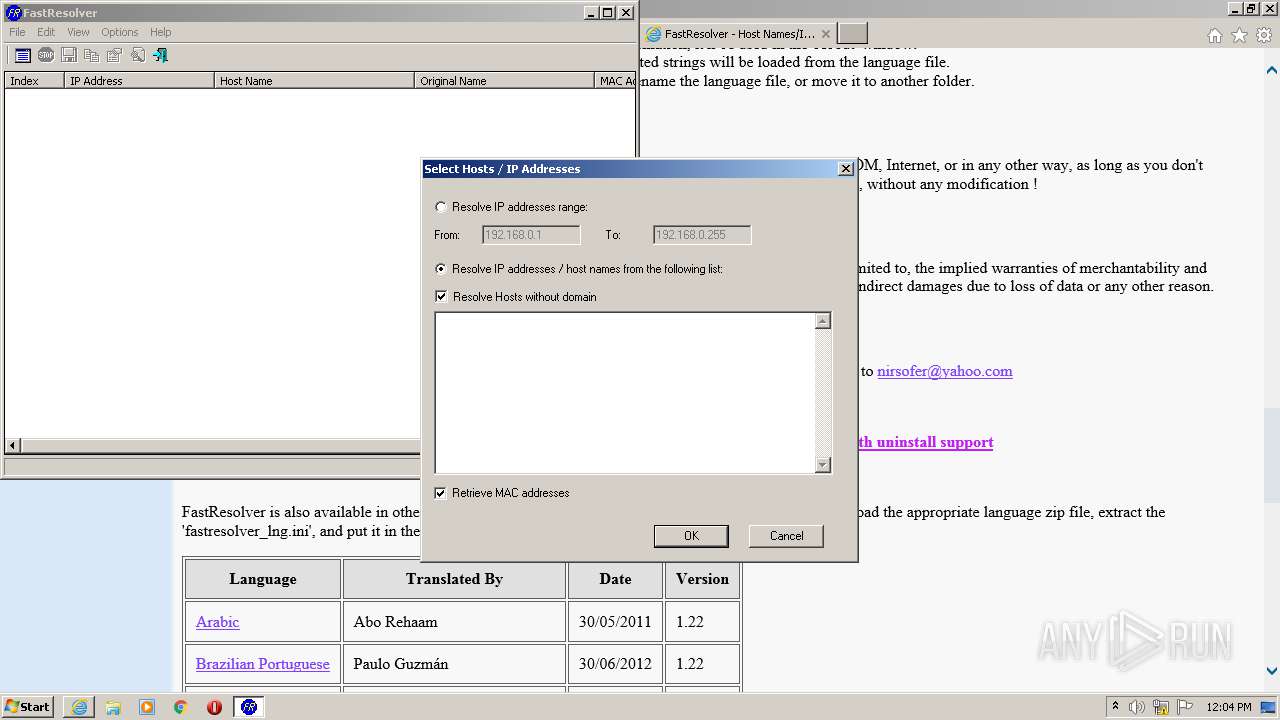Click browser page scroll up arrow
This screenshot has width=1280, height=720.
click(1272, 70)
